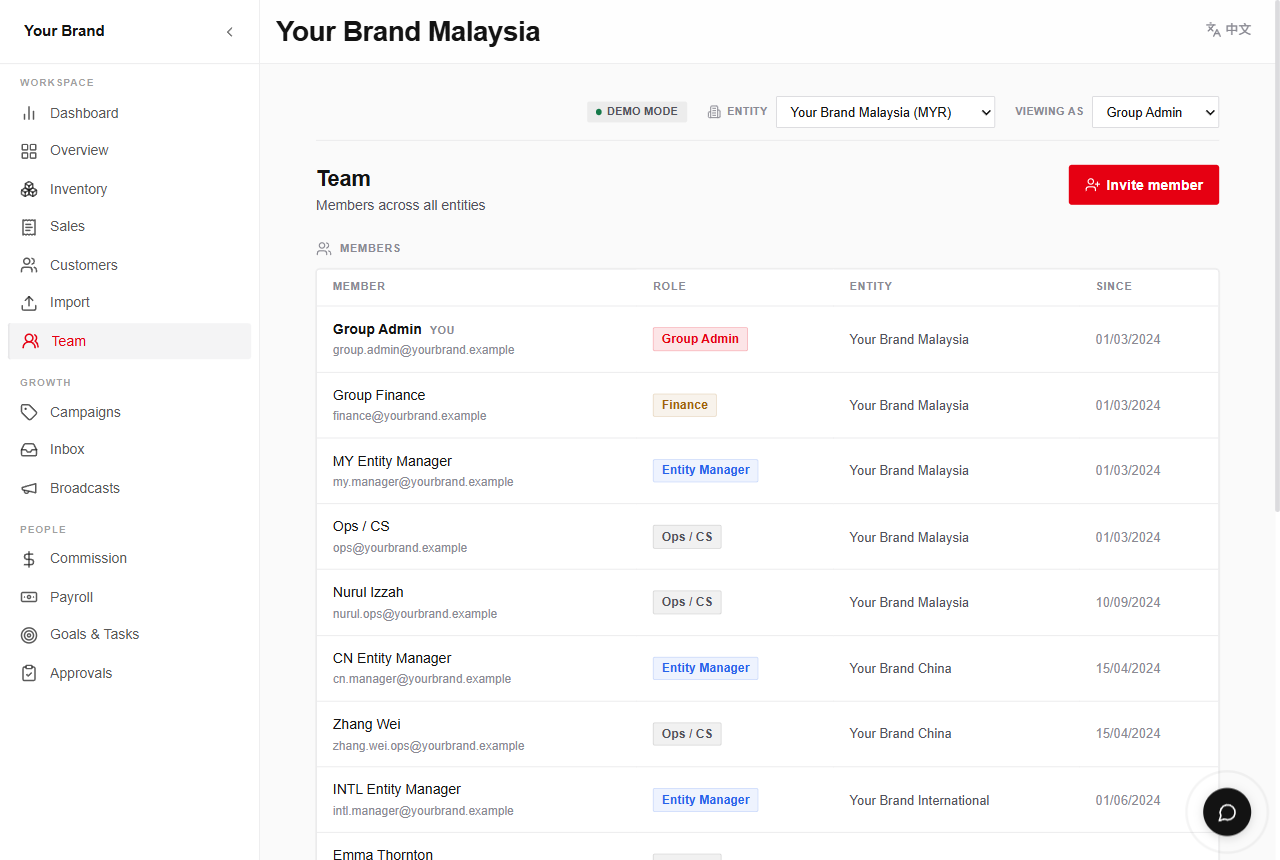The height and width of the screenshot is (860, 1280).
Task: Click the Group Finance member name
Action: pyautogui.click(x=379, y=395)
